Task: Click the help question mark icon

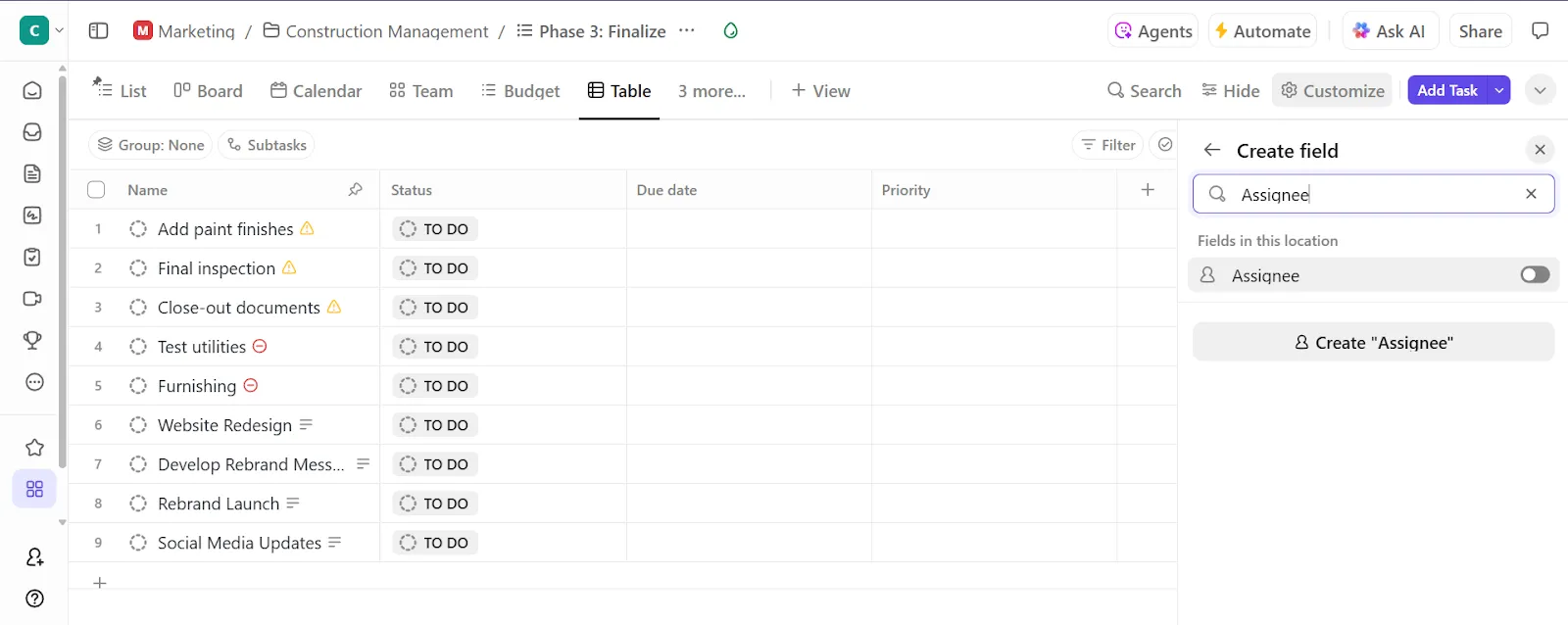Action: click(x=34, y=599)
